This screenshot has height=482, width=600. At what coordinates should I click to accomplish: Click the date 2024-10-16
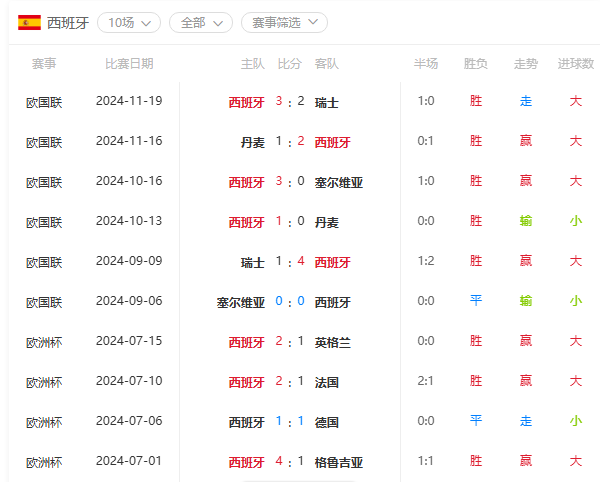pos(129,181)
